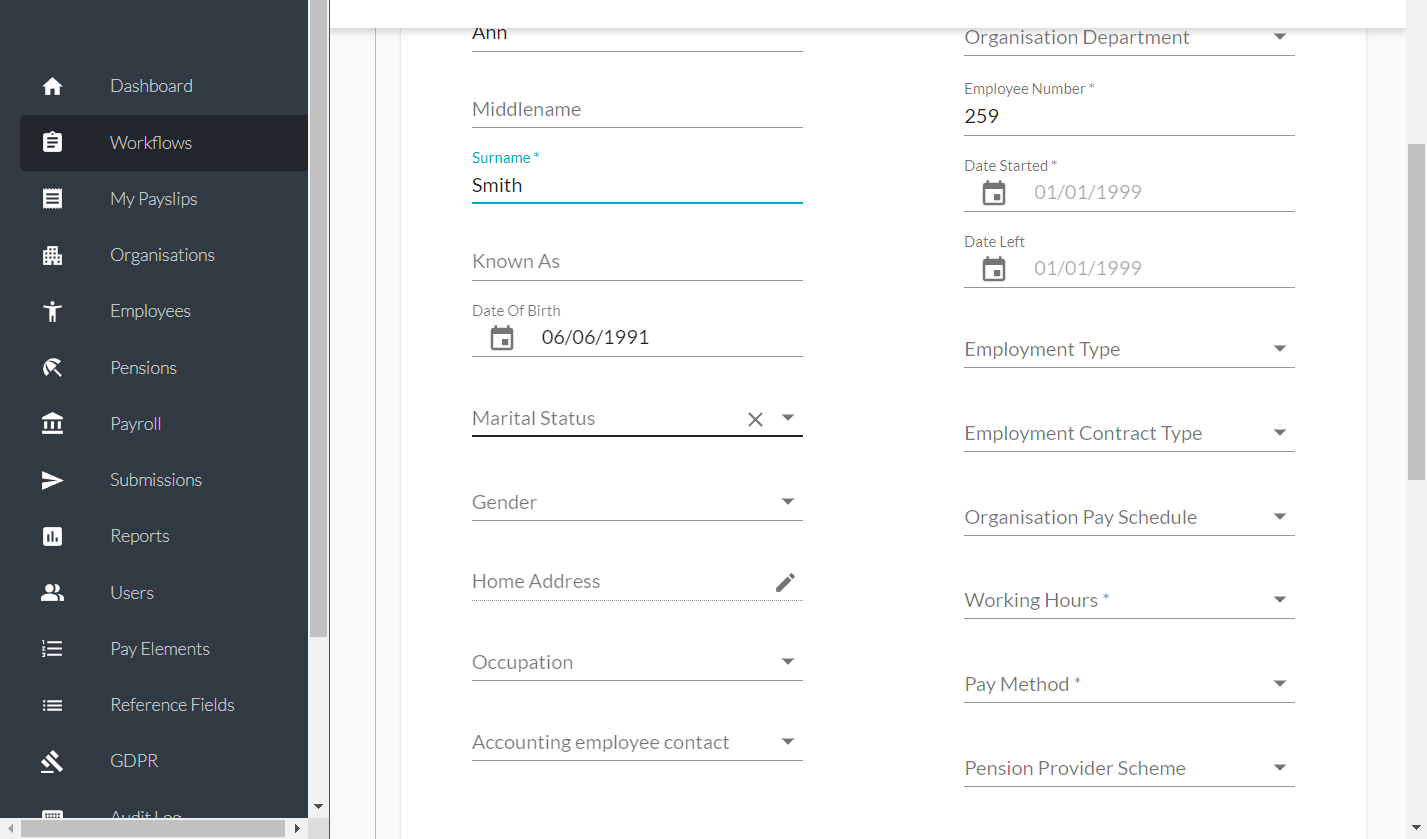This screenshot has height=839, width=1427.
Task: Click the Users people icon
Action: pyautogui.click(x=53, y=592)
